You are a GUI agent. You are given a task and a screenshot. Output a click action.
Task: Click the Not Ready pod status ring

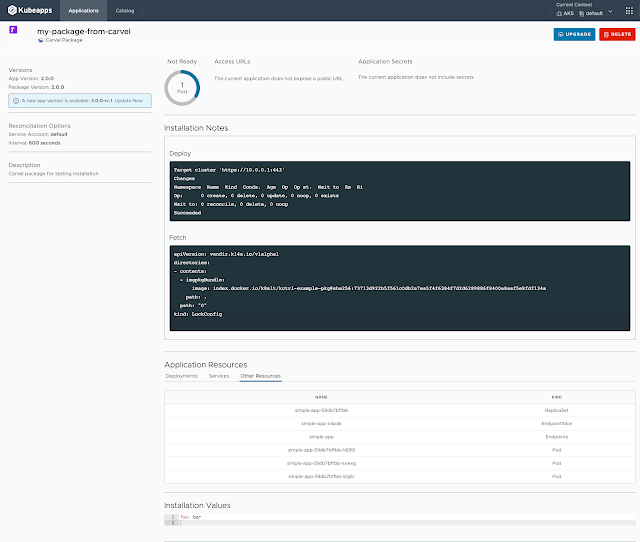[182, 87]
